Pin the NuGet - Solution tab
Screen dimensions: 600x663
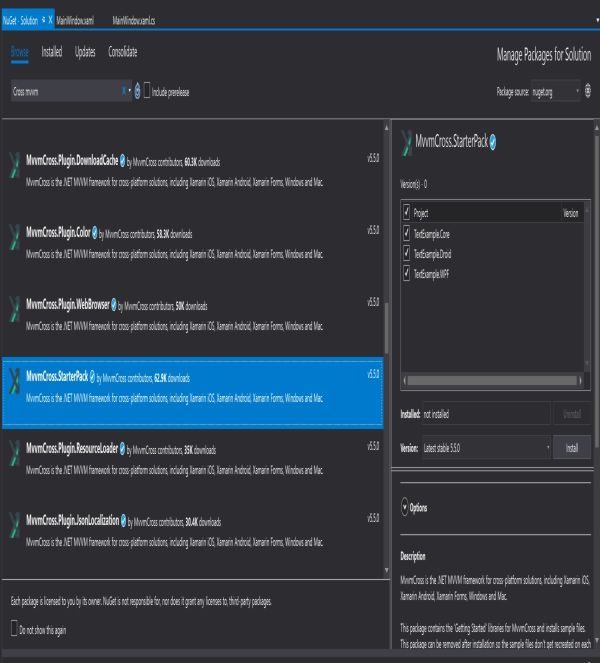(43, 20)
